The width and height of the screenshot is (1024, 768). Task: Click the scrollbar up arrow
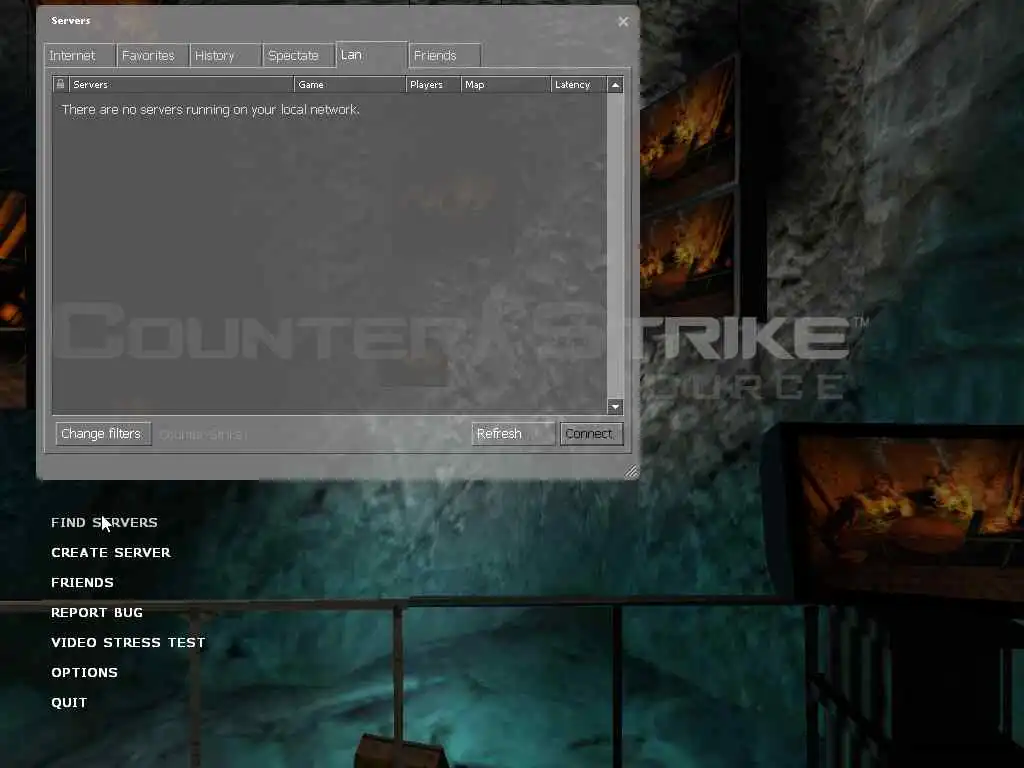point(615,85)
